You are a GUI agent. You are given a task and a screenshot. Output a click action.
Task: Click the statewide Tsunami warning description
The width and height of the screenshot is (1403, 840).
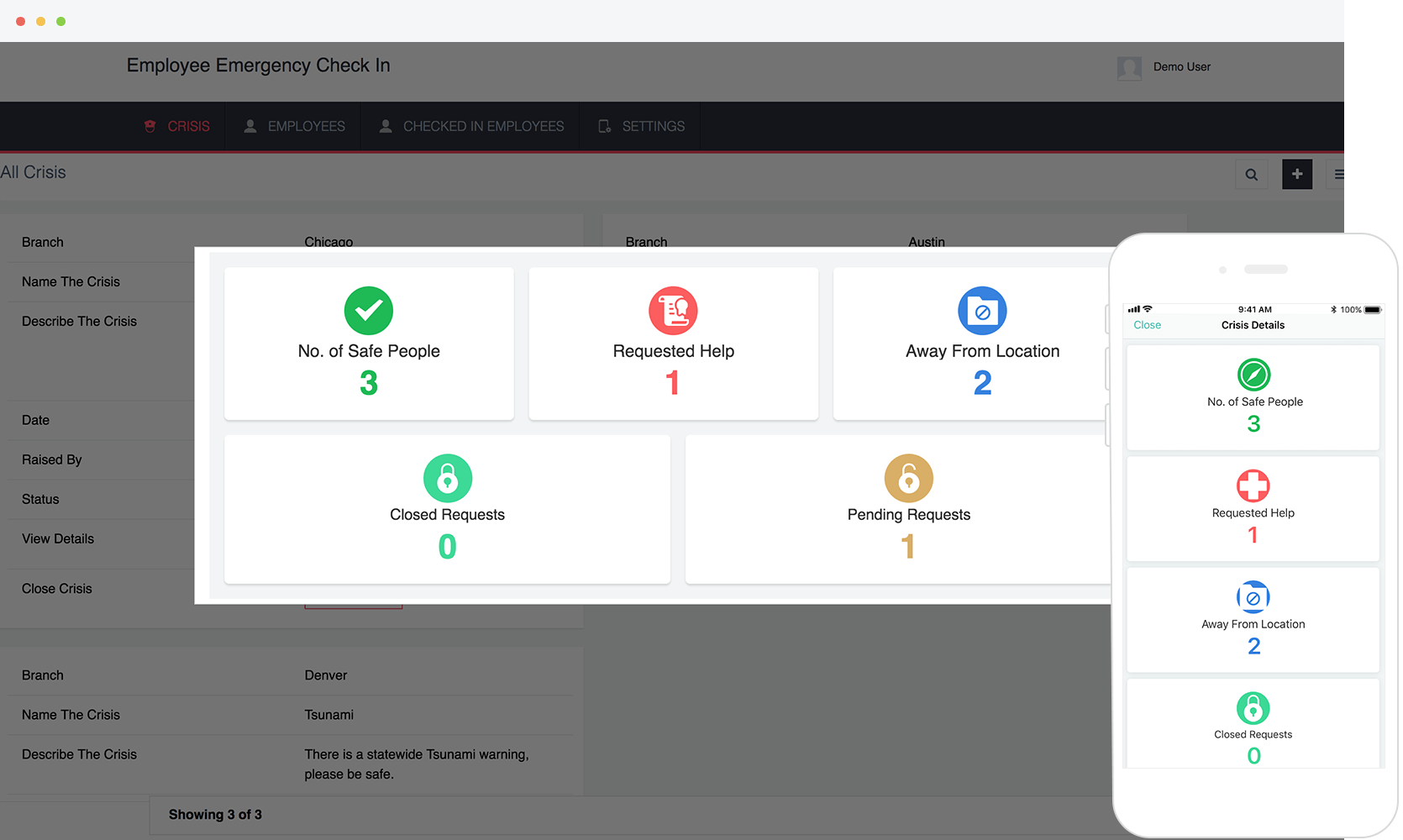(x=417, y=764)
